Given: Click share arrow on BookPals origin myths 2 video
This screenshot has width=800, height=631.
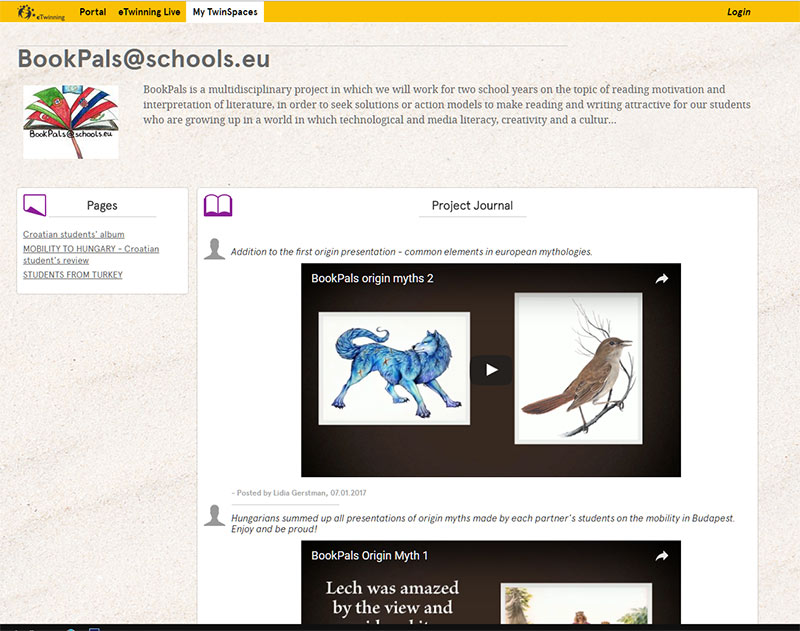Looking at the screenshot, I should click(662, 279).
